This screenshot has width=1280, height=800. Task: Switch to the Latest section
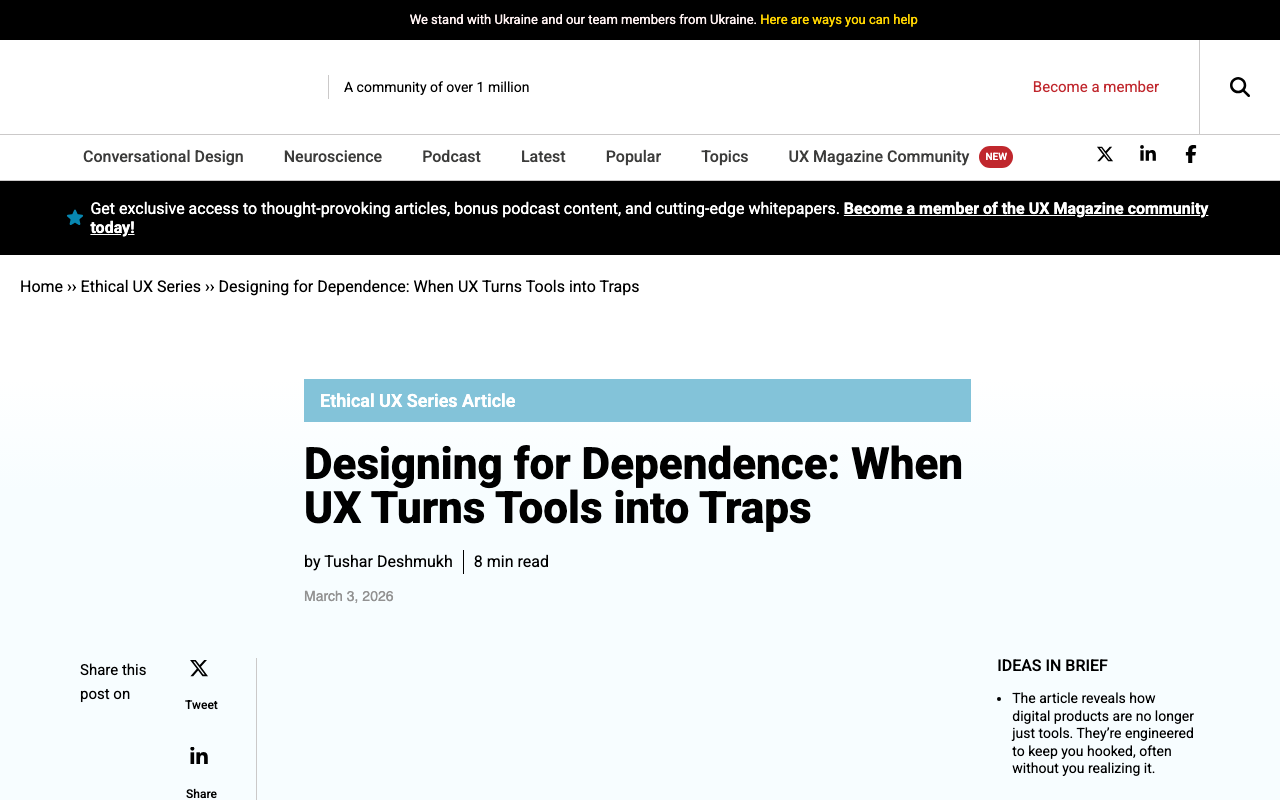(x=543, y=157)
